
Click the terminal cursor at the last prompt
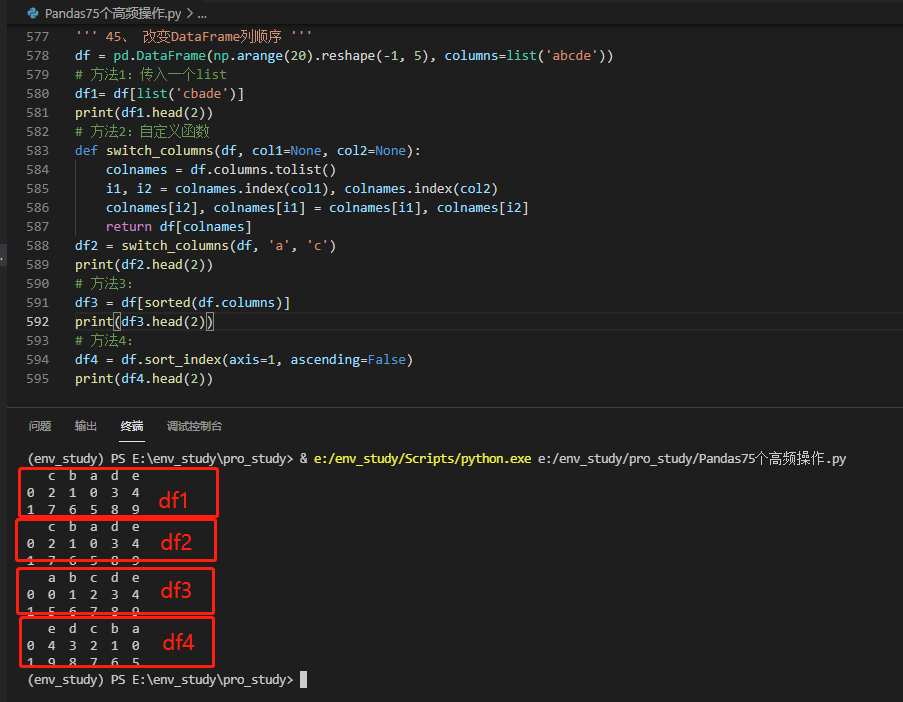[x=303, y=680]
